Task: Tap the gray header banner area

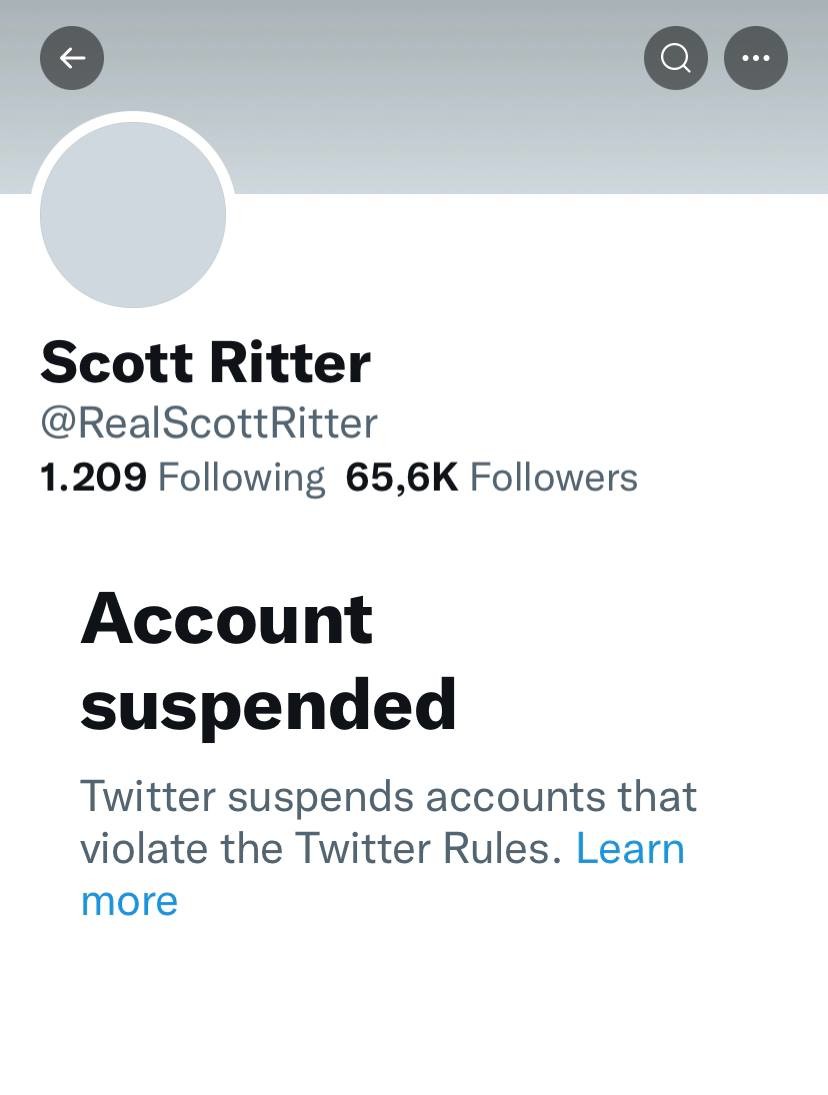Action: 450,120
